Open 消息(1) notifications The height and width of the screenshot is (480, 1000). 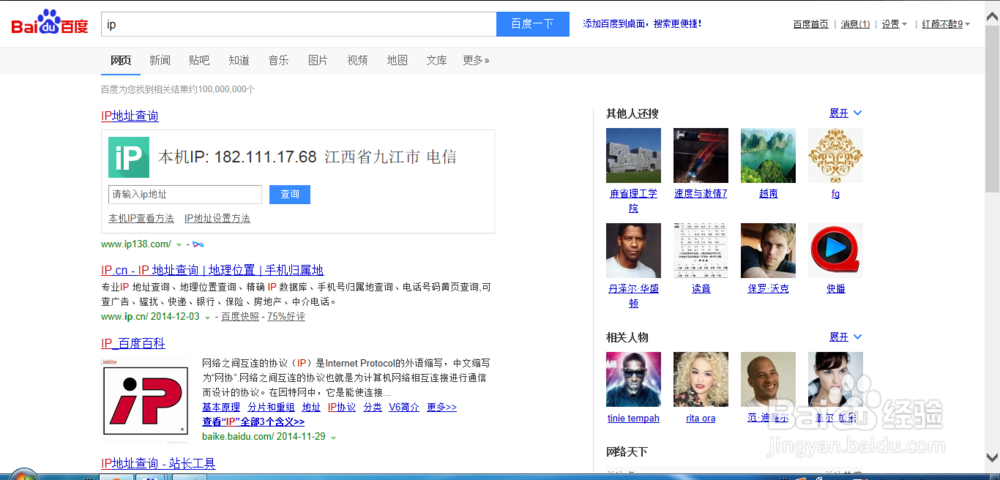(855, 24)
